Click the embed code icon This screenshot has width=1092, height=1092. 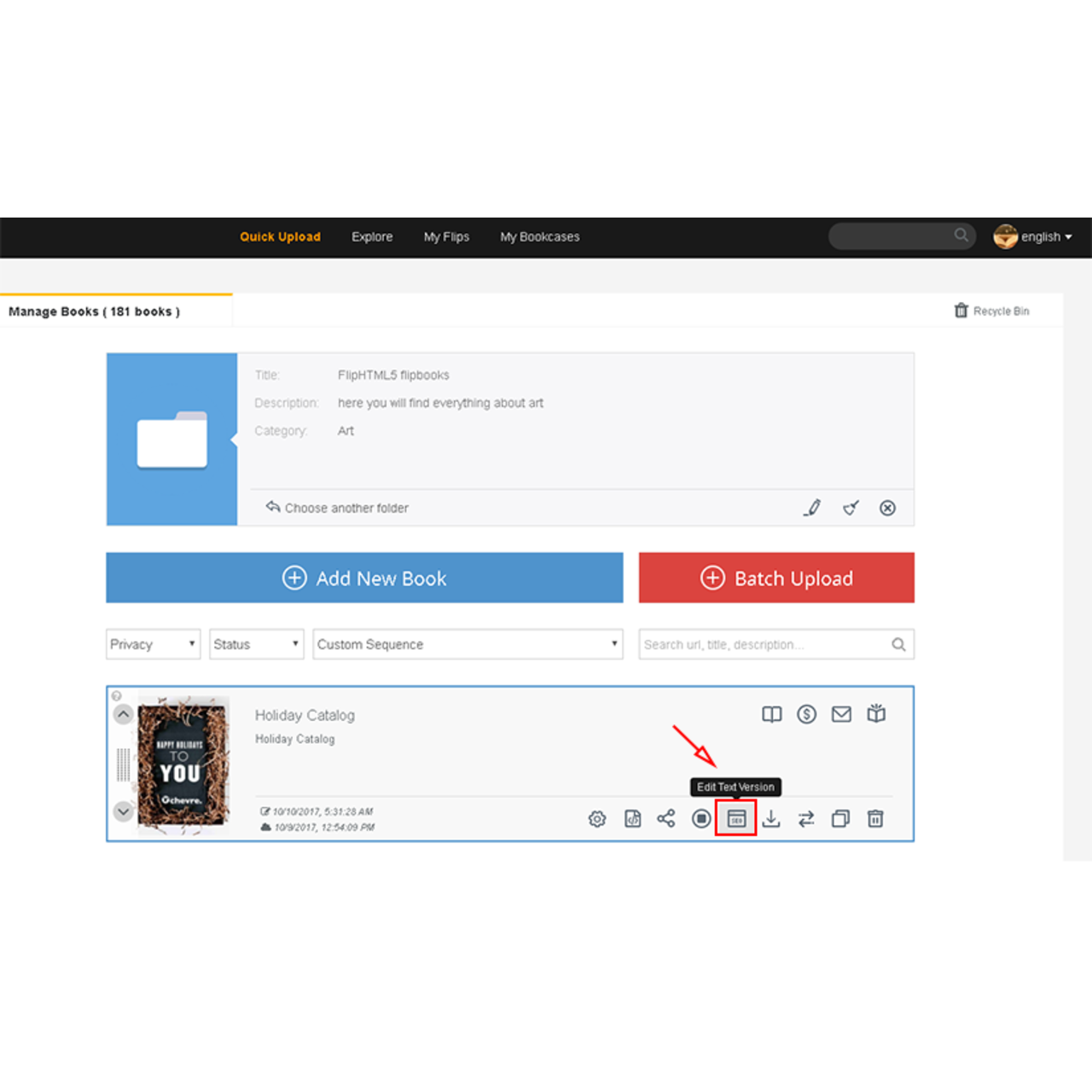[x=632, y=819]
